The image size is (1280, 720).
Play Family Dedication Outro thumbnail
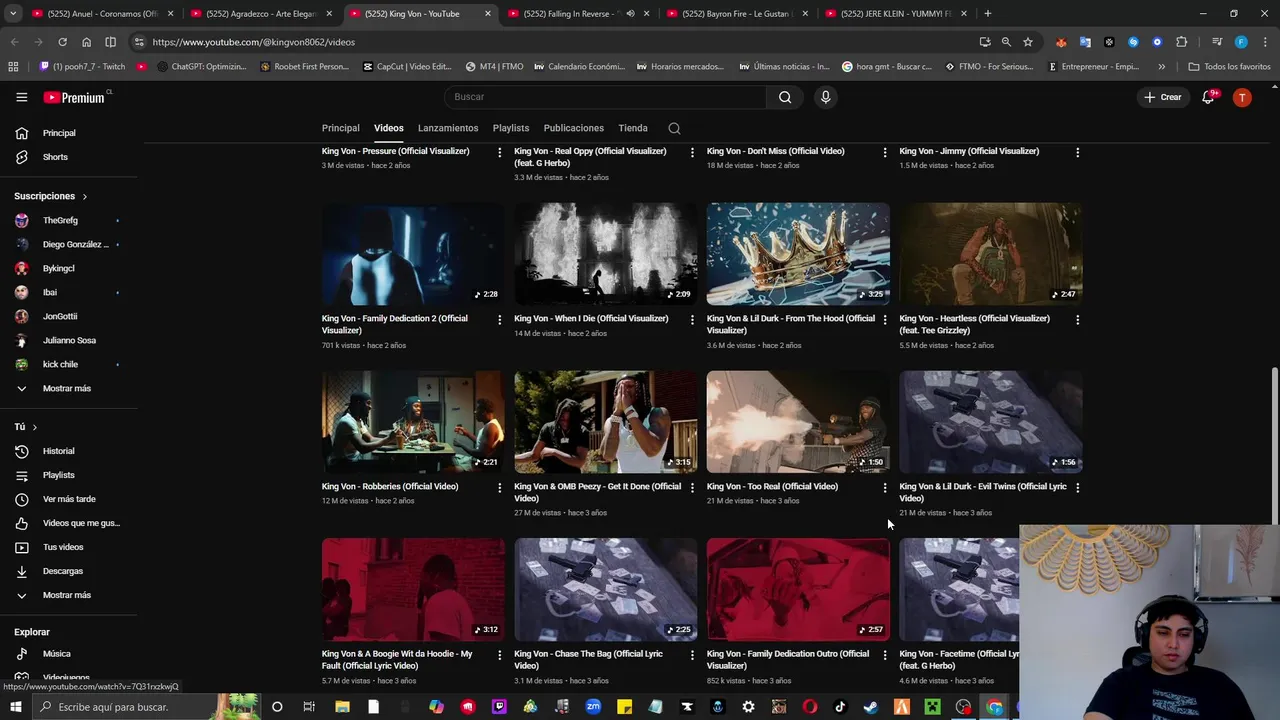tap(798, 589)
